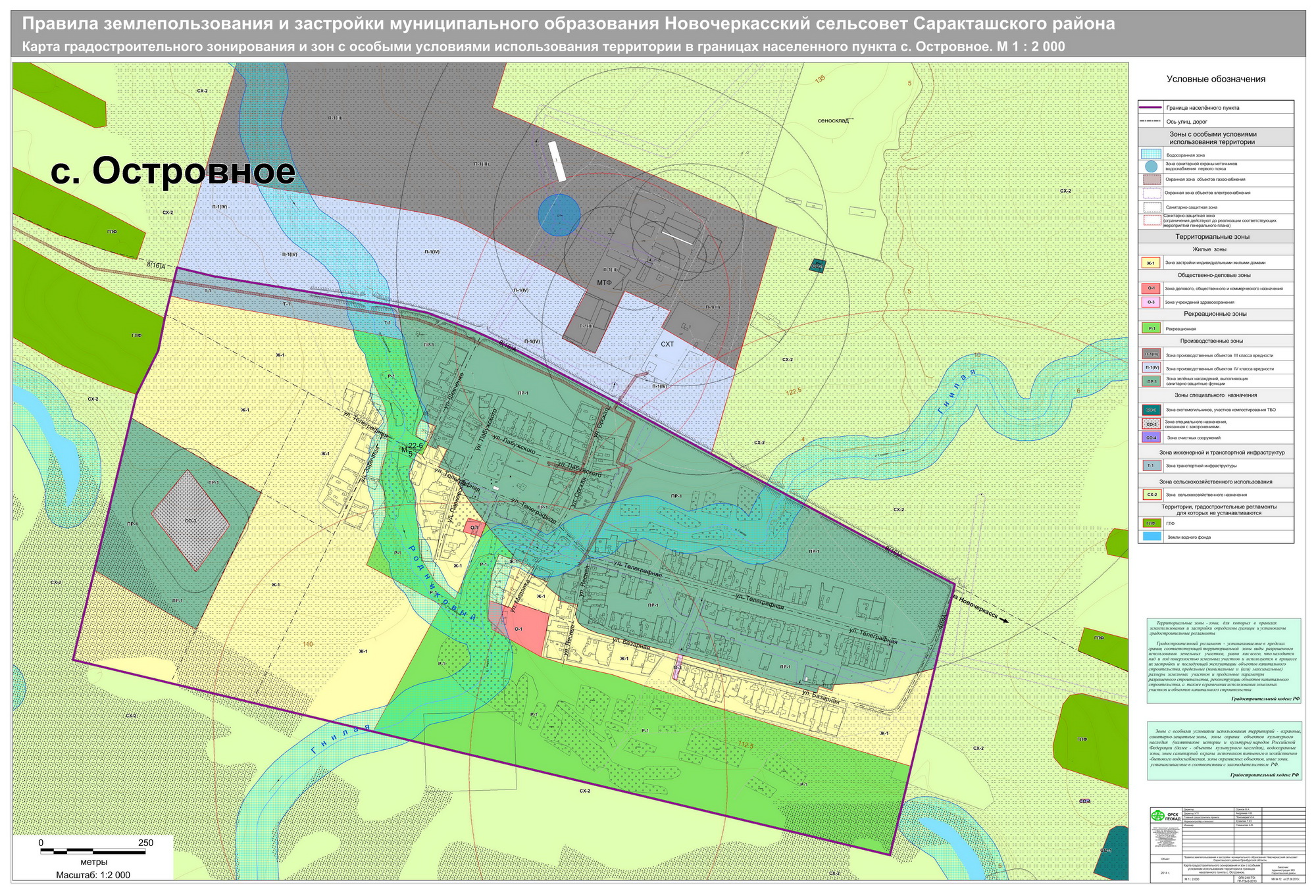Click the ул. Шевченко street label
1316x896 pixels.
(x=453, y=392)
